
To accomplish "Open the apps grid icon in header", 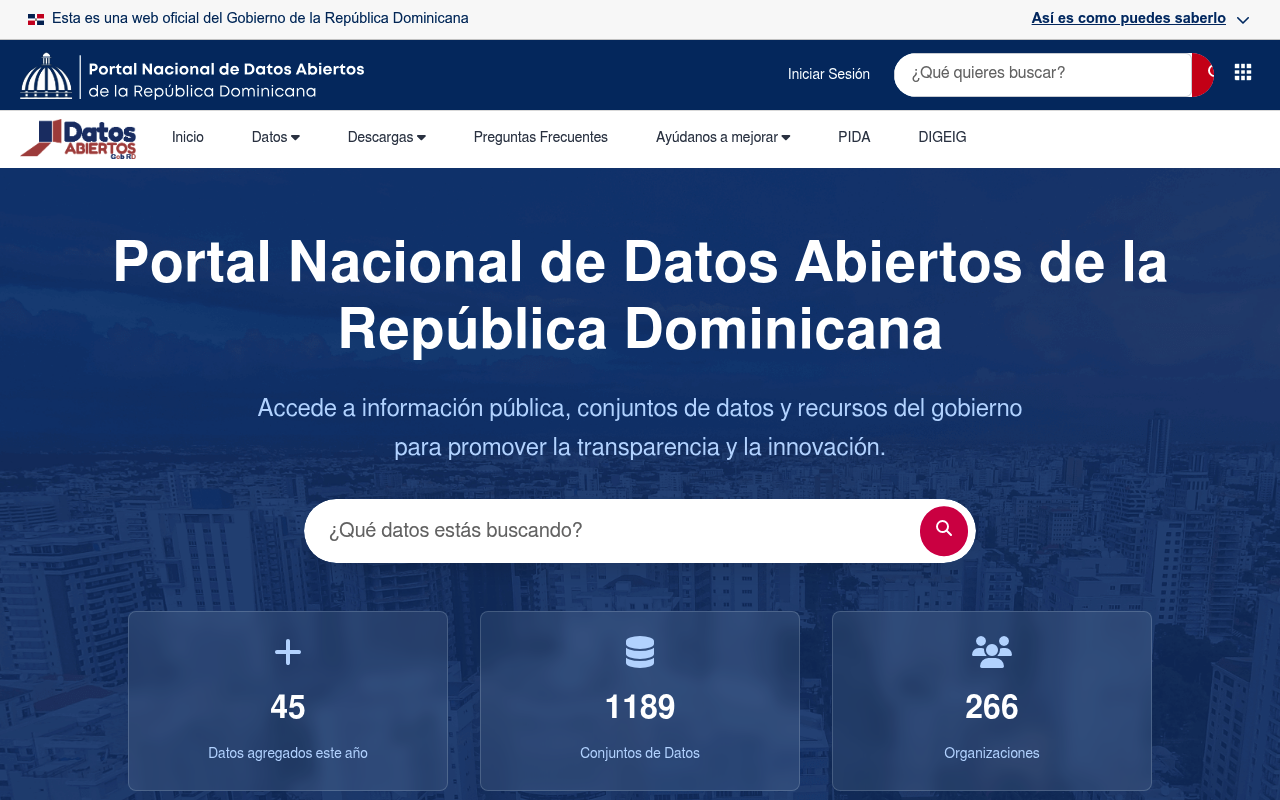I will [x=1243, y=72].
